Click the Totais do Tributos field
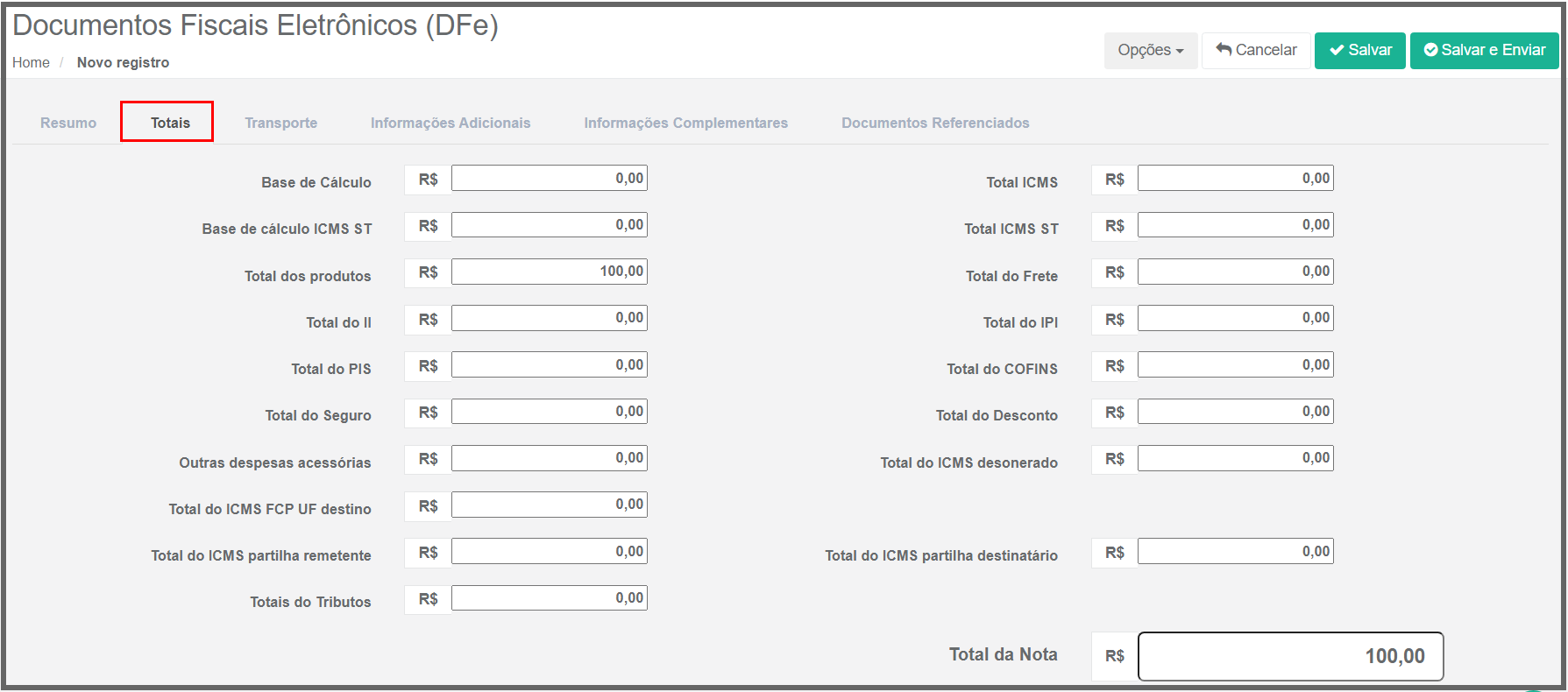Viewport: 1568px width, 692px height. (549, 598)
